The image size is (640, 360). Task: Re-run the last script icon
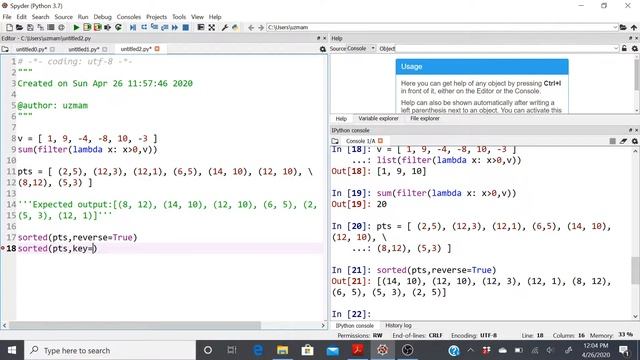(x=118, y=27)
